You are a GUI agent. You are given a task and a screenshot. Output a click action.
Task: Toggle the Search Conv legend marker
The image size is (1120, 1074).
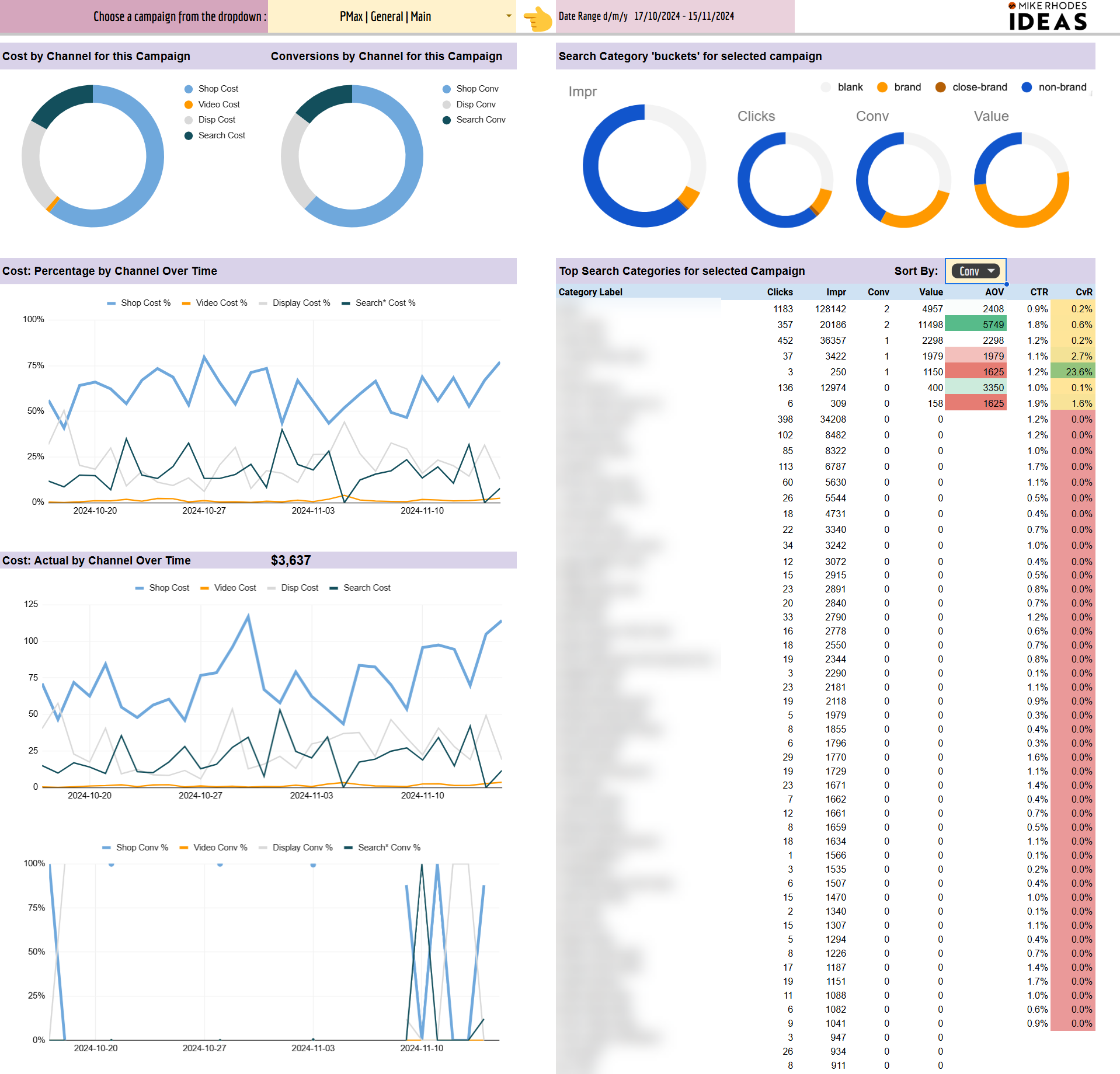[447, 120]
